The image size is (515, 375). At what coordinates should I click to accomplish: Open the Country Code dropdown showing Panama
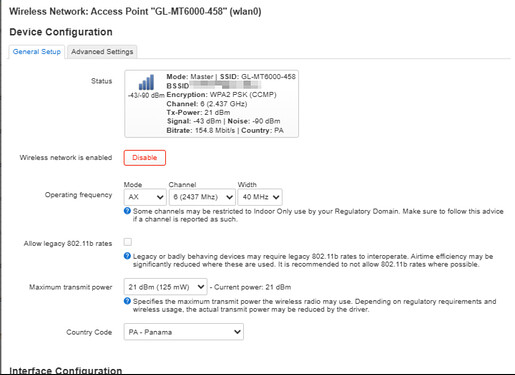[184, 332]
